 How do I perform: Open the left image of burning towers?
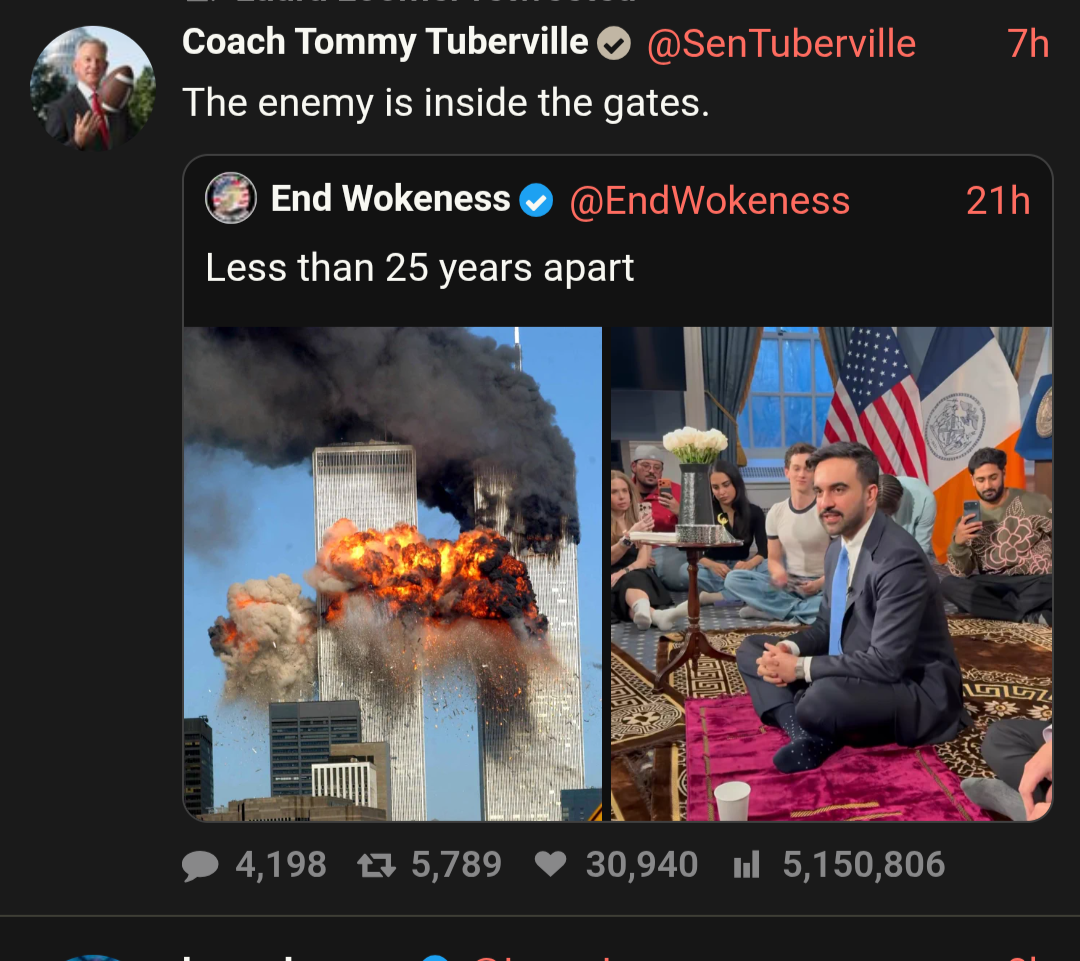[393, 573]
